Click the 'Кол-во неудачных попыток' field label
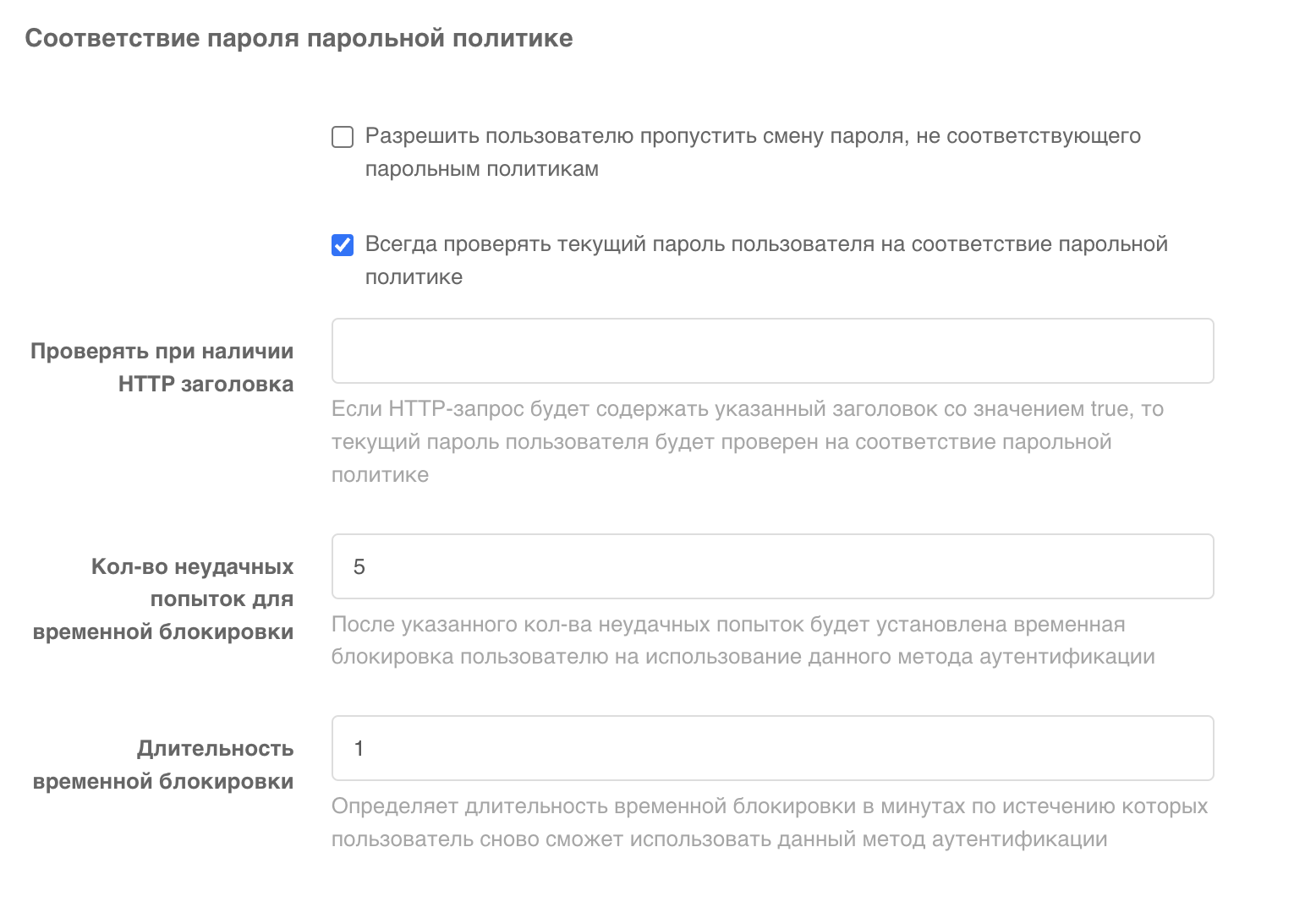 tap(164, 598)
